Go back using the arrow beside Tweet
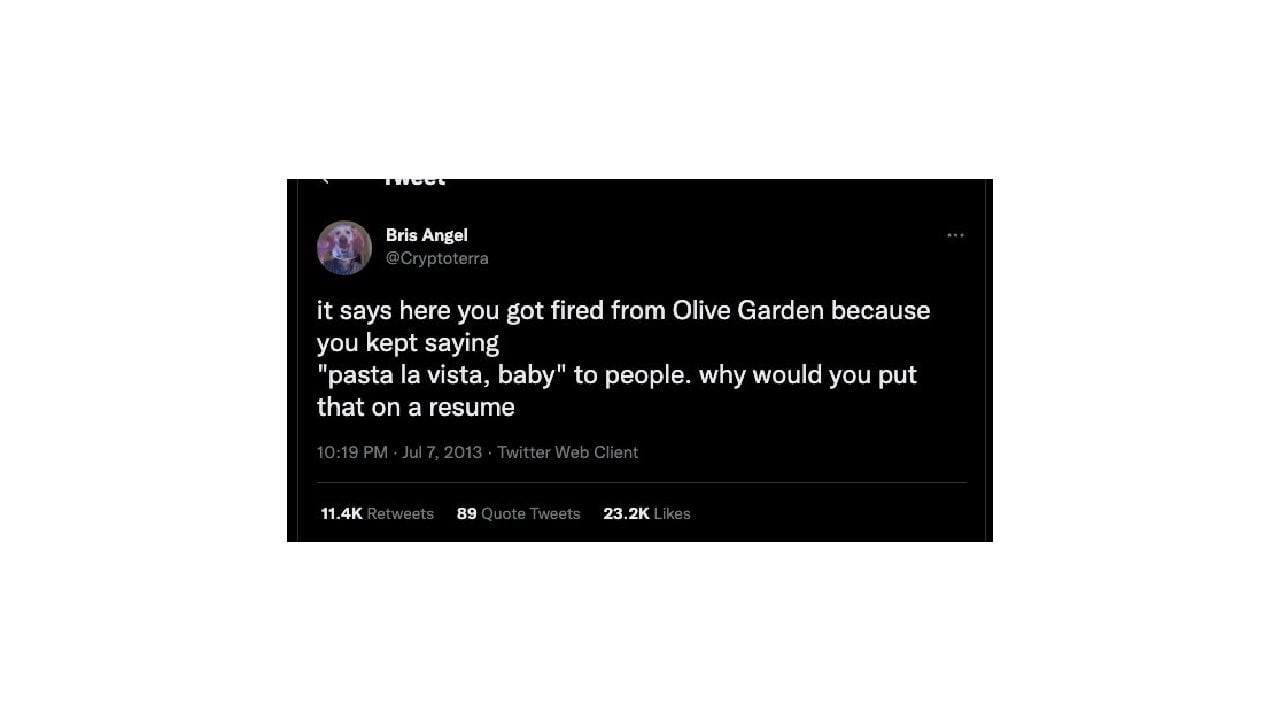Screen dimensions: 1280x720 325,181
